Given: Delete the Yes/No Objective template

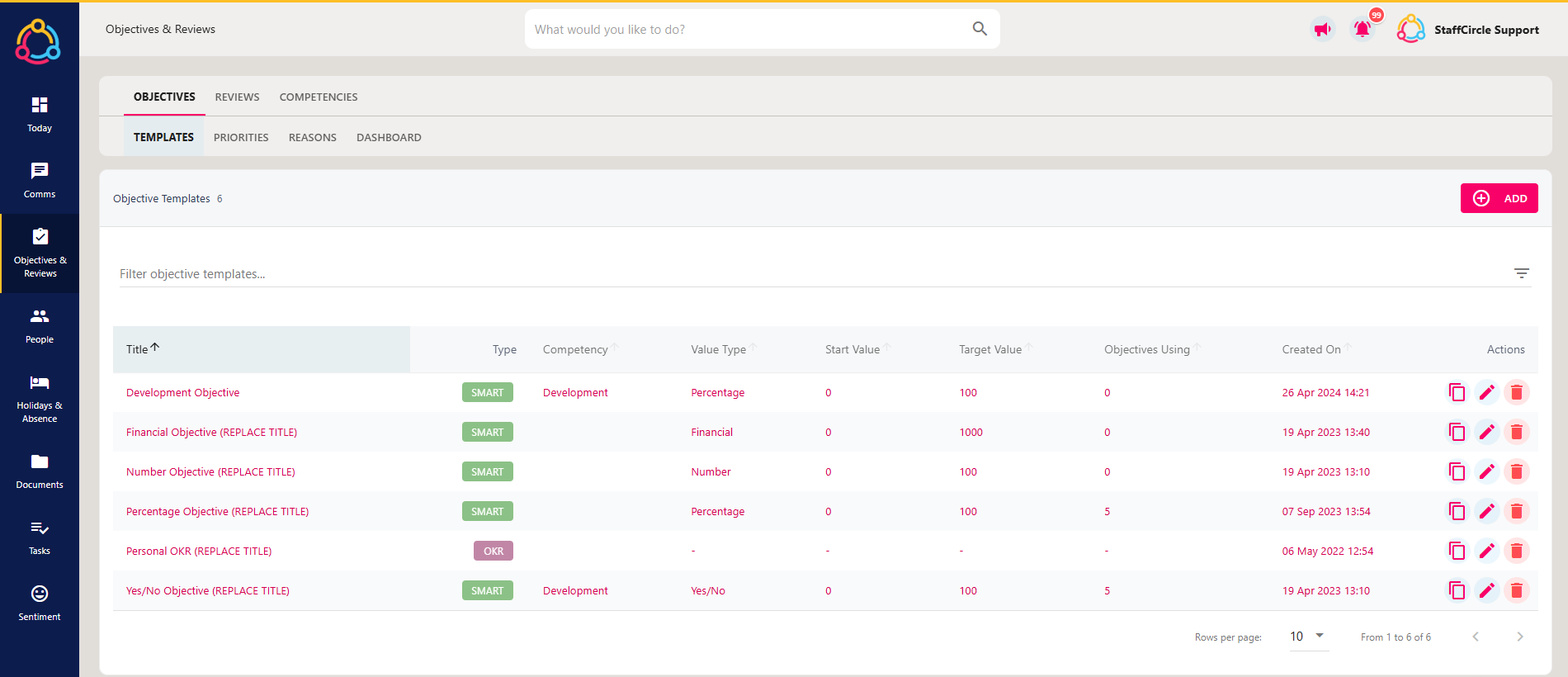Looking at the screenshot, I should pos(1517,590).
